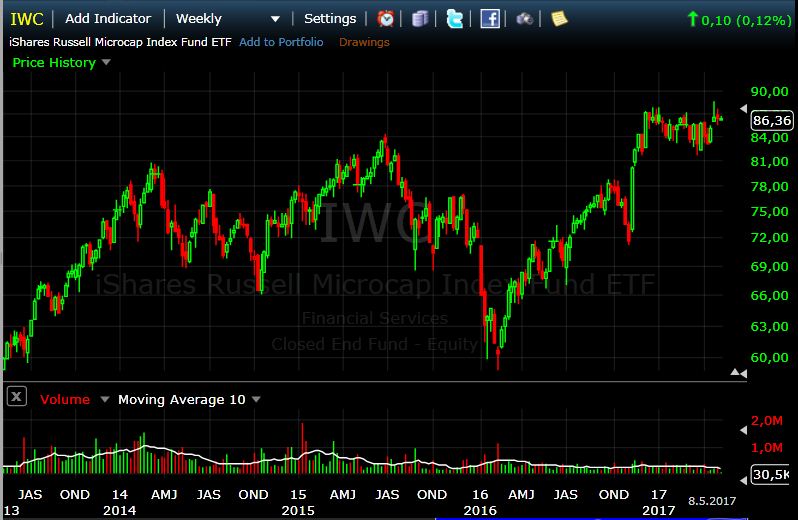Click the 2014 year label on time axis
798x520 pixels.
point(119,510)
